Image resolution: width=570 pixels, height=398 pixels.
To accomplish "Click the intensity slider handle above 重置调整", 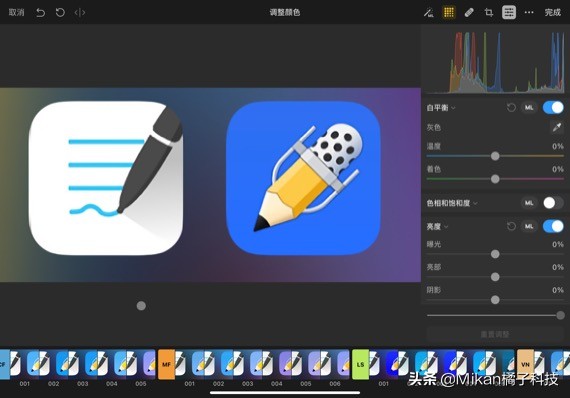I will click(561, 315).
